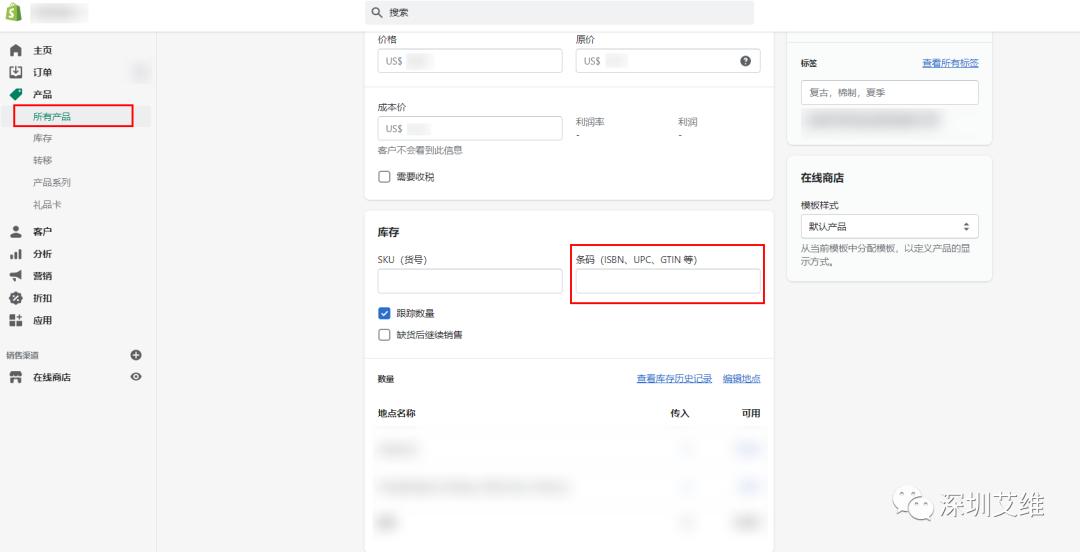Open 转移 in sidebar submenu
Viewport: 1080px width, 552px height.
click(43, 161)
